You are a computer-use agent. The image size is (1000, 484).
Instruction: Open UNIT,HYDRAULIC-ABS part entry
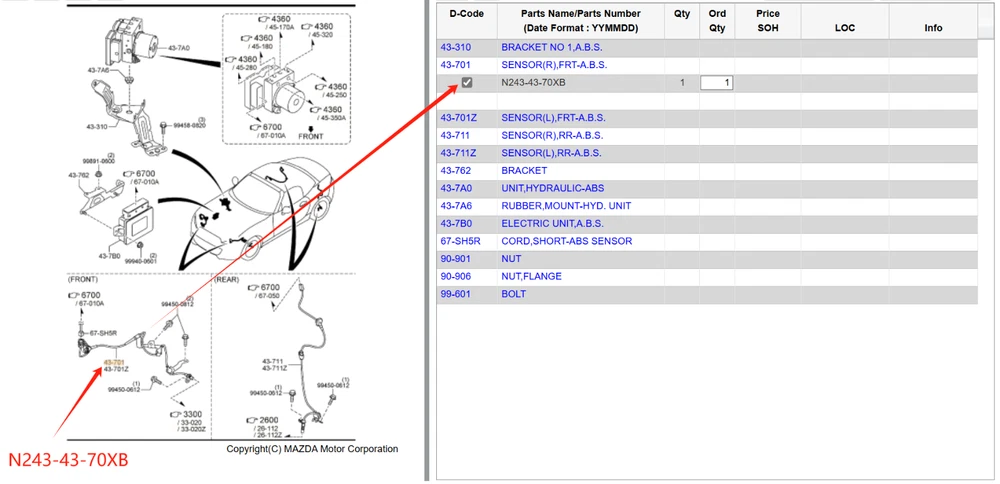point(552,188)
